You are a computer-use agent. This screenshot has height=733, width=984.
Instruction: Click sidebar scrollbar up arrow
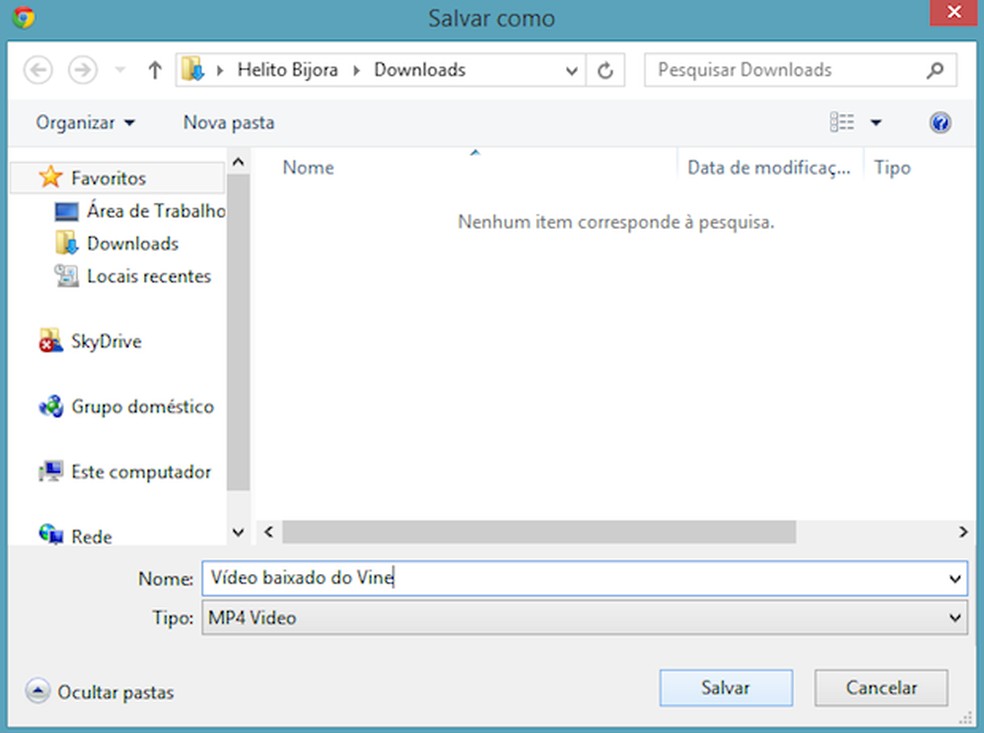tap(238, 163)
